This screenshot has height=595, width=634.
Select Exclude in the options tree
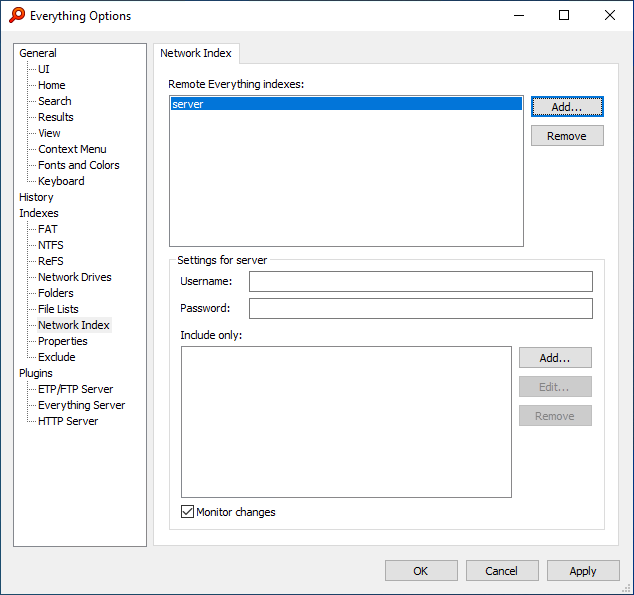pyautogui.click(x=57, y=357)
